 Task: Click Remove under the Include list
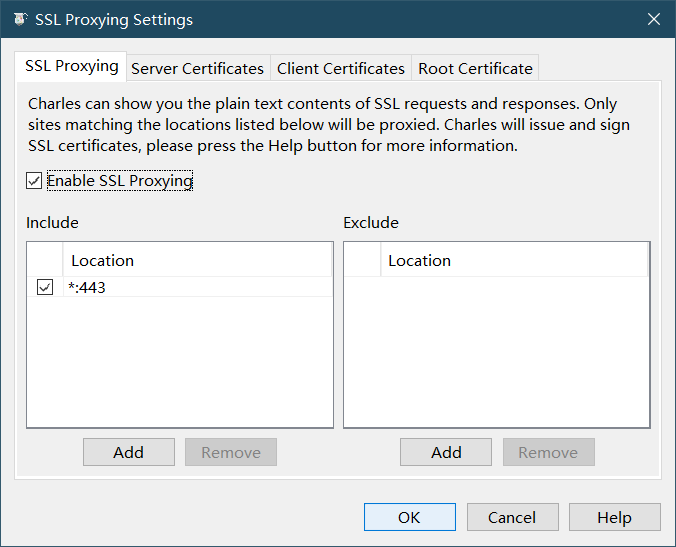click(231, 452)
